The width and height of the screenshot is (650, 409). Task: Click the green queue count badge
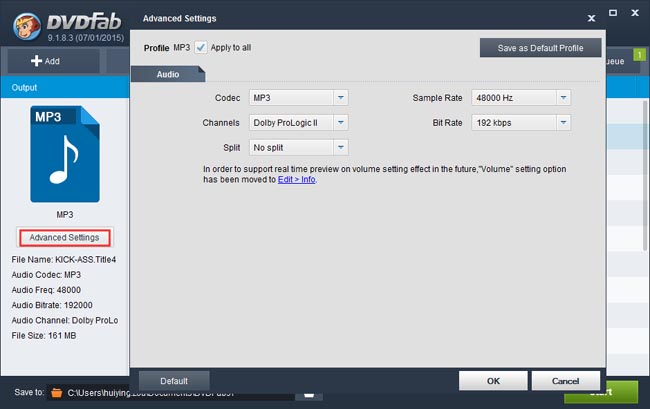[x=639, y=52]
